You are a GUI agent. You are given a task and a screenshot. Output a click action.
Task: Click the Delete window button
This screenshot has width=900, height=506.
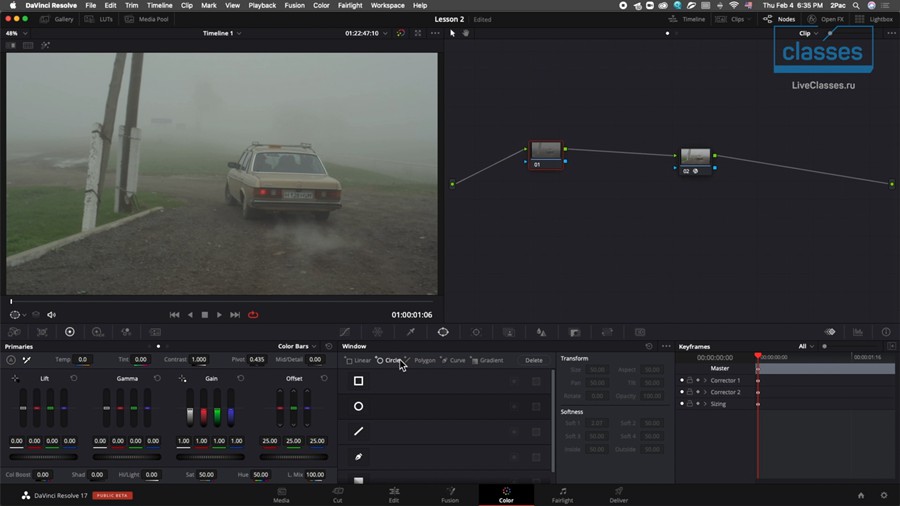(533, 360)
